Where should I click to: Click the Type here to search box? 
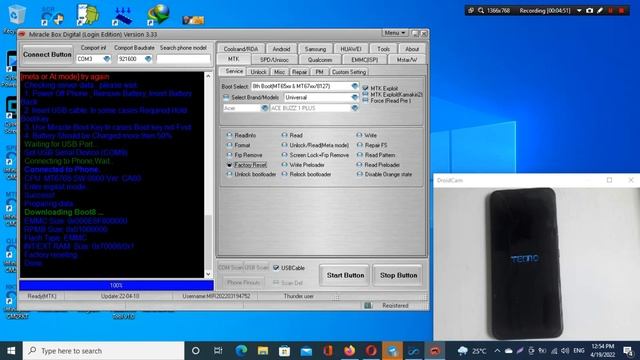[103, 351]
